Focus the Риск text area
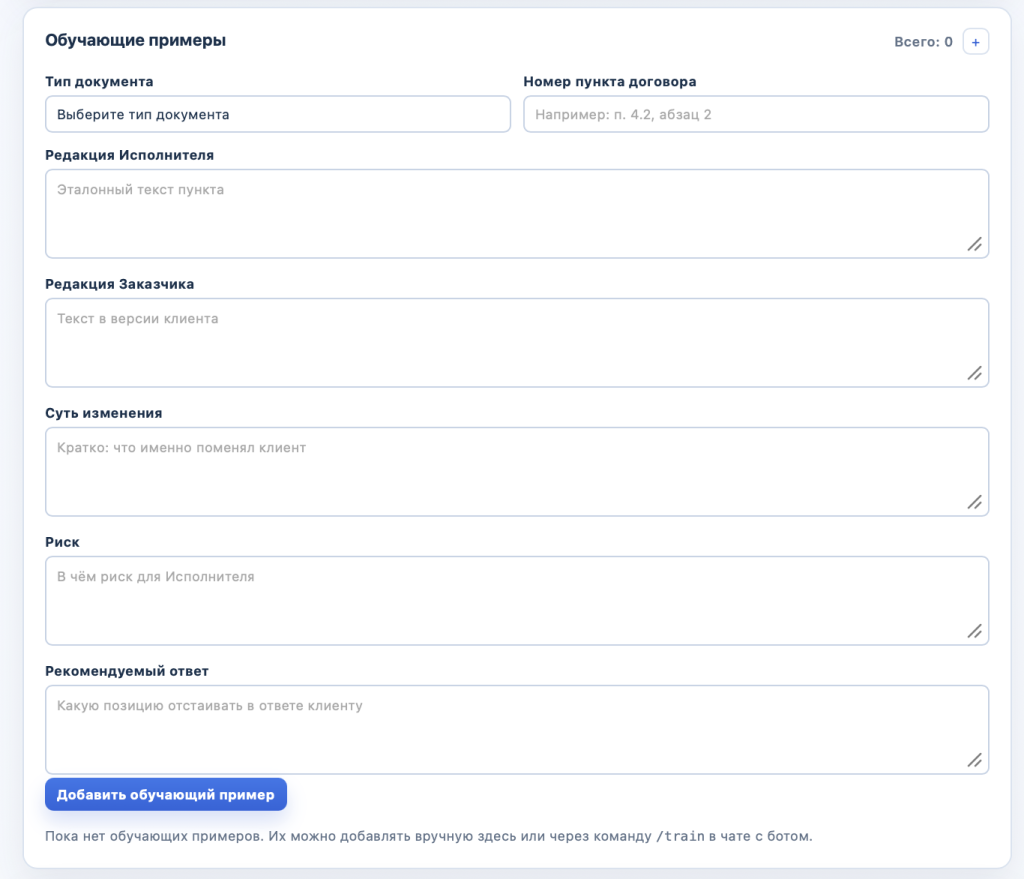Image resolution: width=1024 pixels, height=879 pixels. (x=517, y=601)
